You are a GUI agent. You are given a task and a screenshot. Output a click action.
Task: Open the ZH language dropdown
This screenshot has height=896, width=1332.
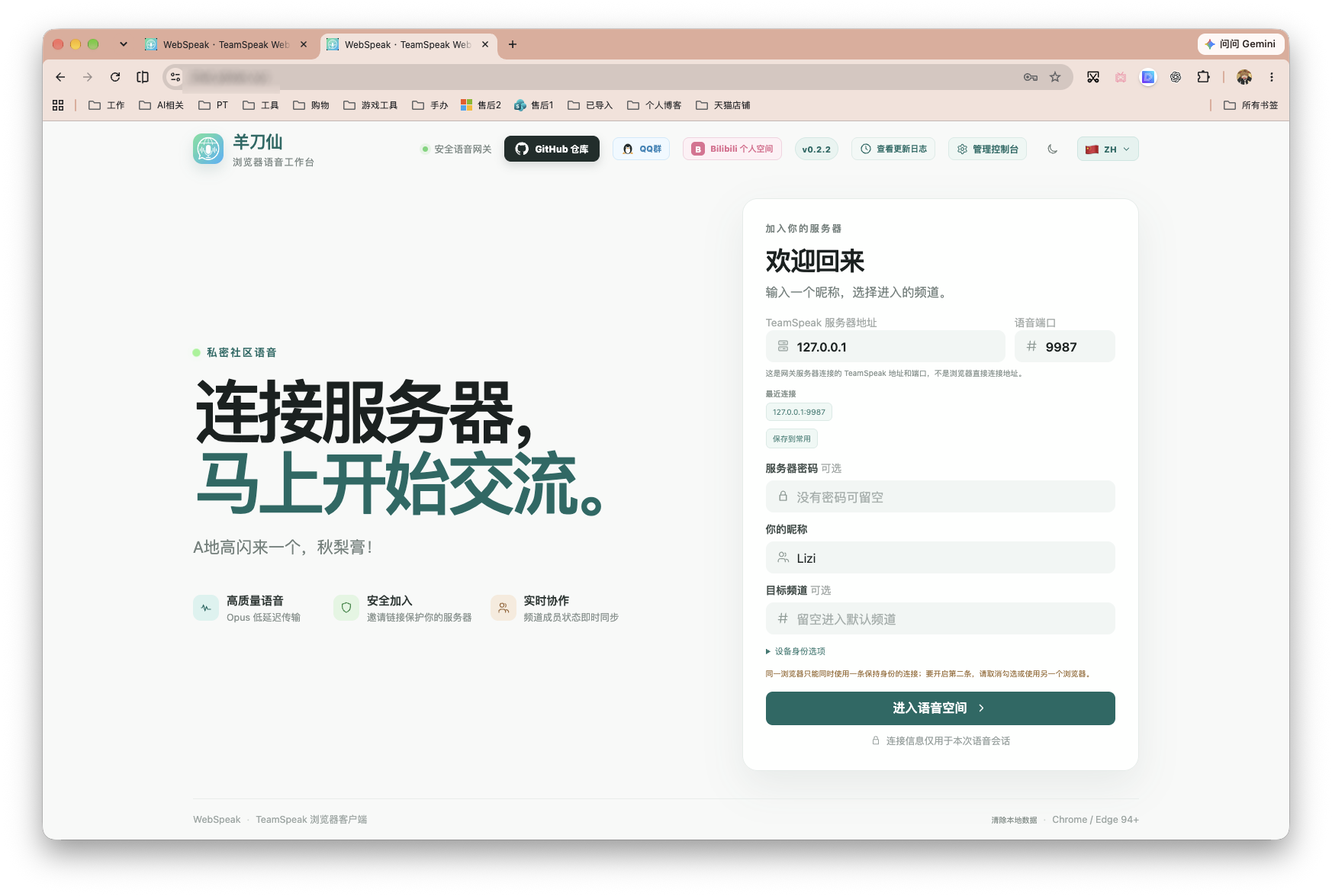point(1108,149)
